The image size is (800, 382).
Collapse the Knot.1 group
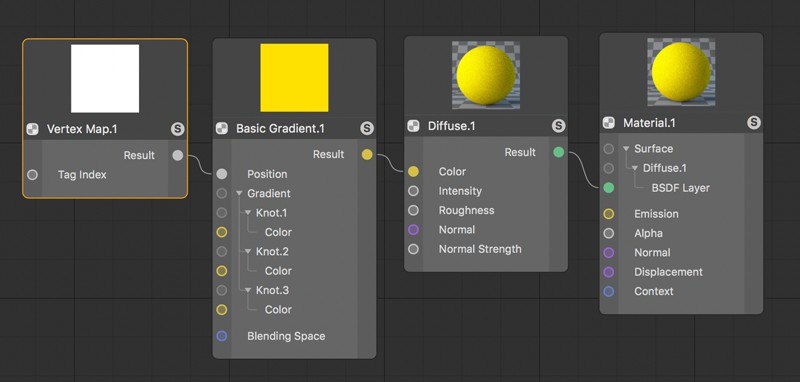point(248,213)
